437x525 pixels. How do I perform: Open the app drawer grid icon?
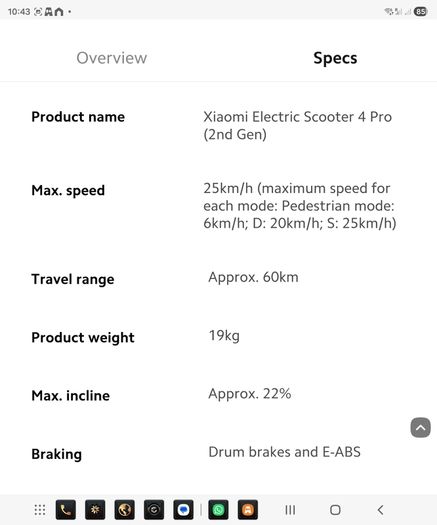pos(40,510)
